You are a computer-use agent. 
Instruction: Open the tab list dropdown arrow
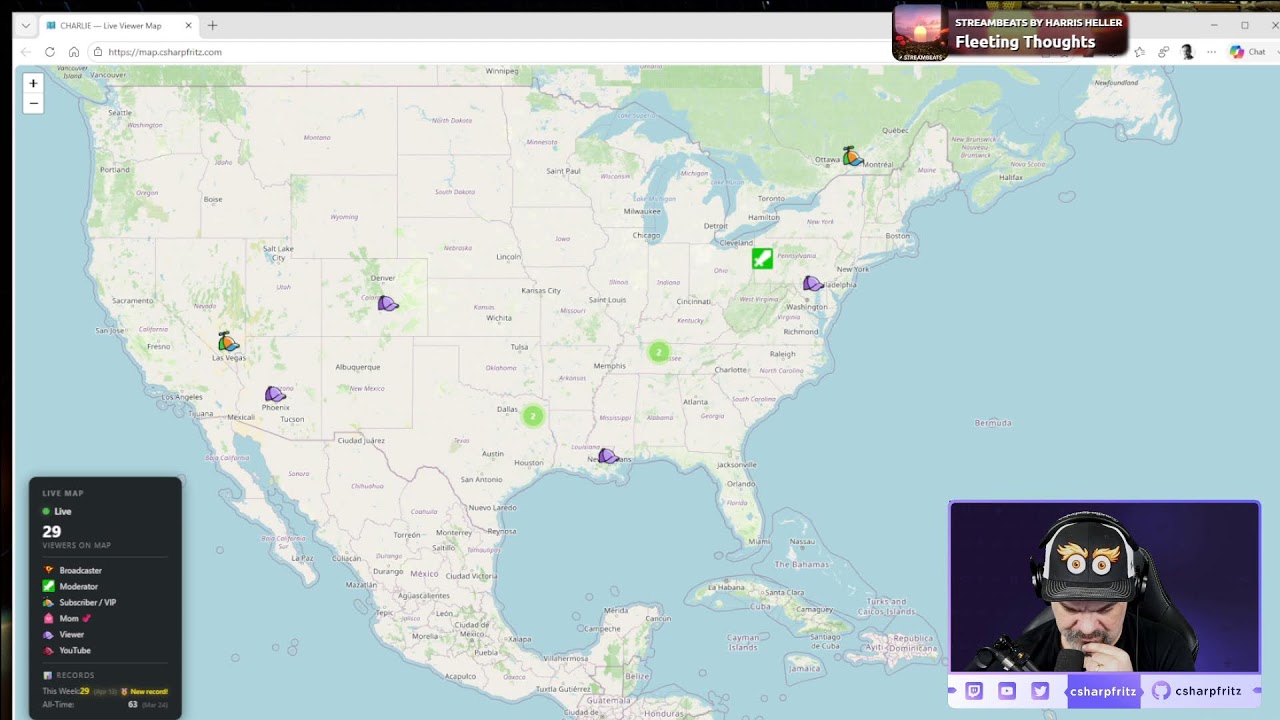(x=26, y=25)
